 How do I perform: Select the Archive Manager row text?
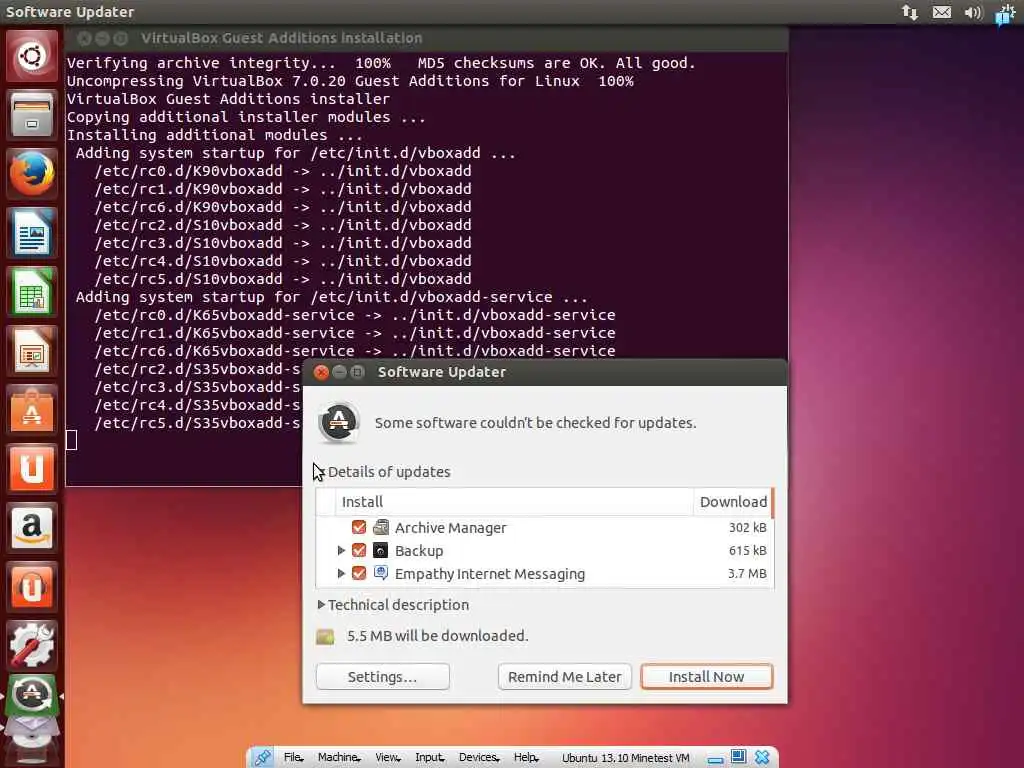[451, 528]
